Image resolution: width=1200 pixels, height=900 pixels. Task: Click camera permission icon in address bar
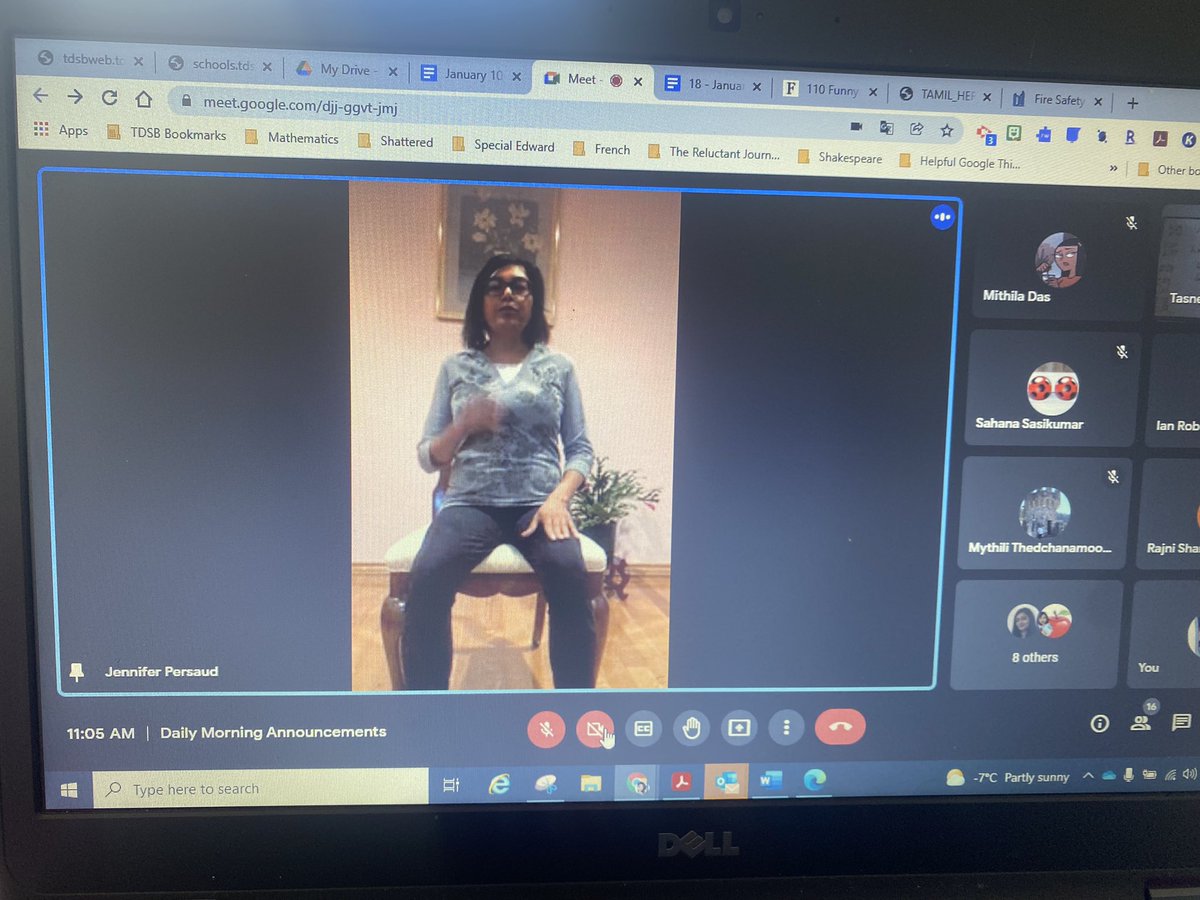(x=856, y=127)
